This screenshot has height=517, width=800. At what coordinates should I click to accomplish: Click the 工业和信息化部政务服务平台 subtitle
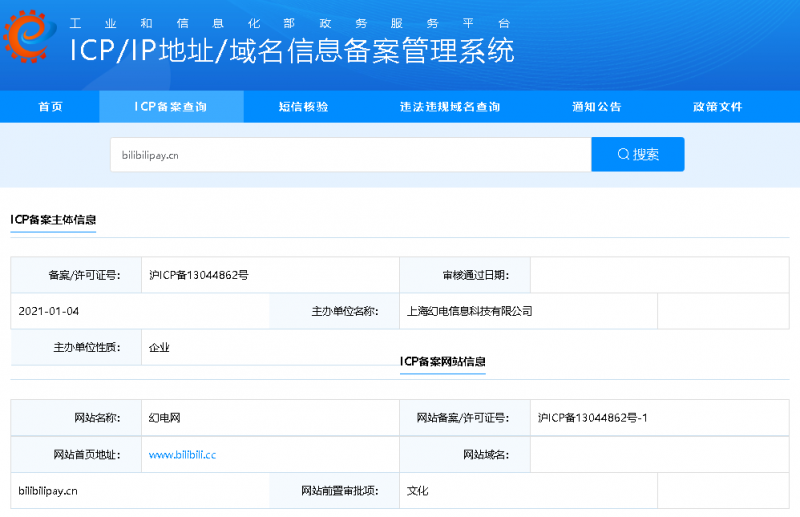click(x=290, y=23)
